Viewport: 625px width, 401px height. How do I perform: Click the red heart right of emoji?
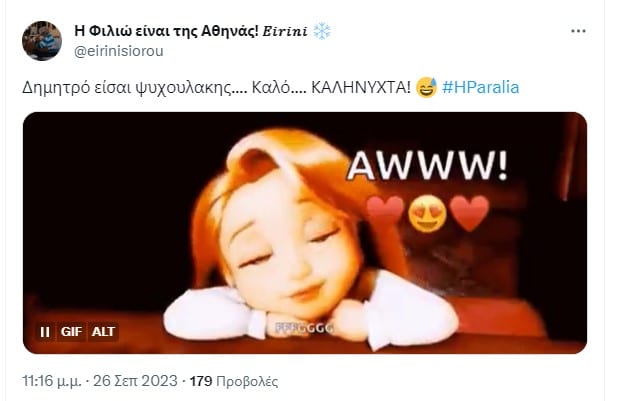[469, 213]
